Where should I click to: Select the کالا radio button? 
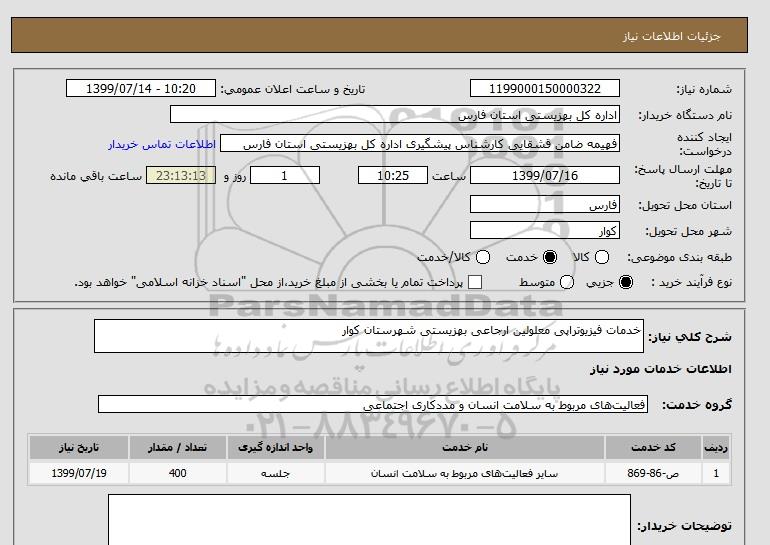[x=598, y=257]
